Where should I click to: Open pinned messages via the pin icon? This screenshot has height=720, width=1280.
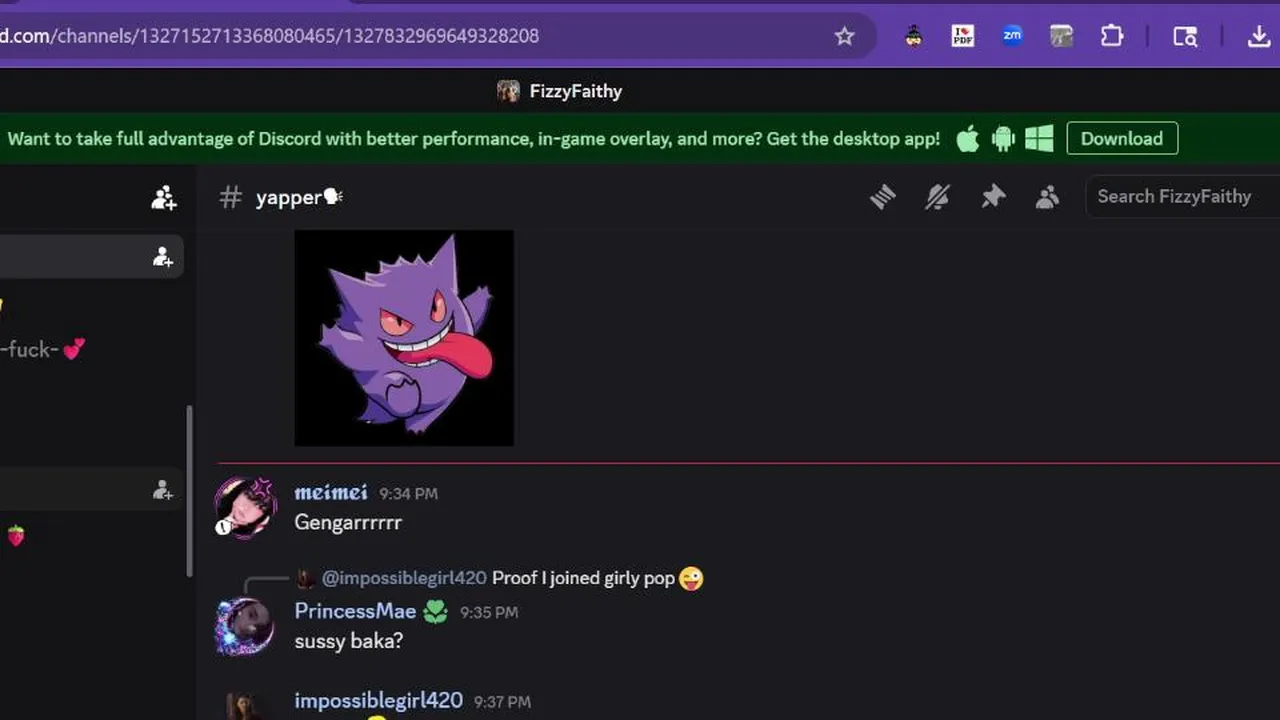[x=992, y=197]
